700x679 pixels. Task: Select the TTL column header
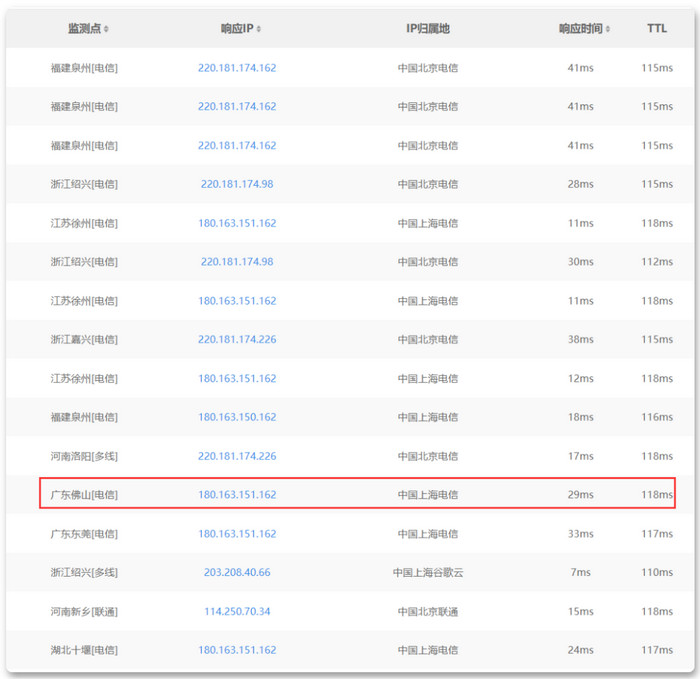[x=657, y=29]
